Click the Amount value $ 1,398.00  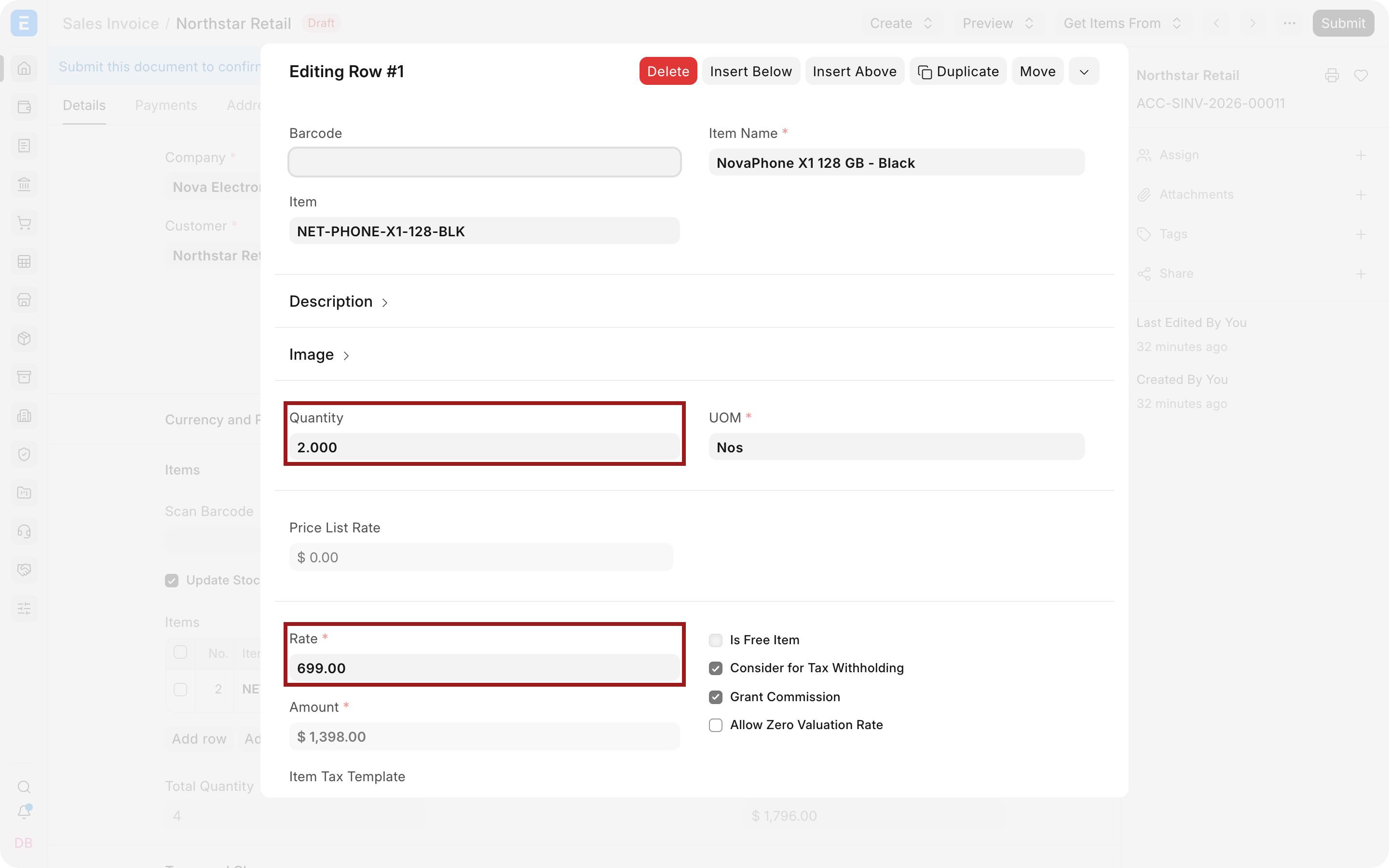484,736
